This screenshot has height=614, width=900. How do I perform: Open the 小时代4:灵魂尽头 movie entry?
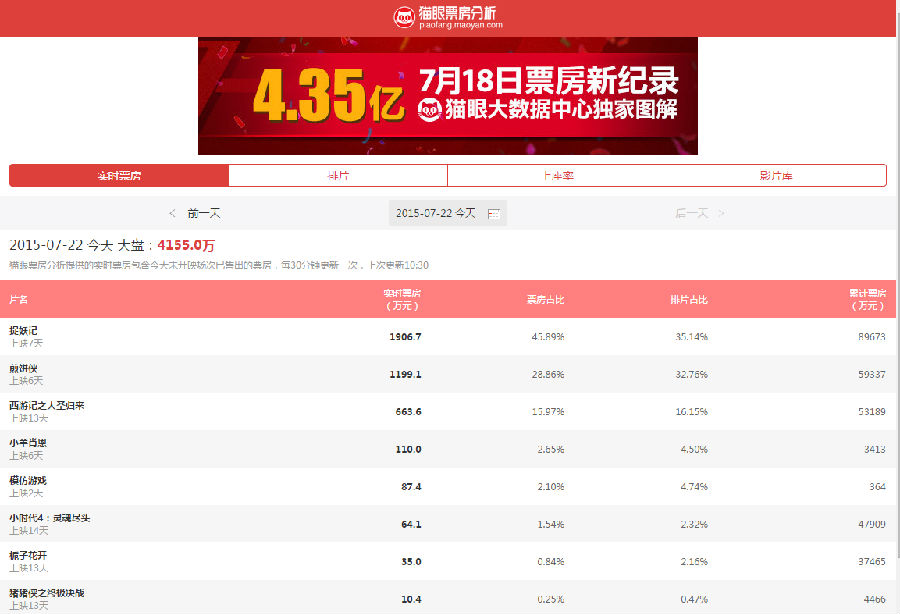pyautogui.click(x=50, y=518)
